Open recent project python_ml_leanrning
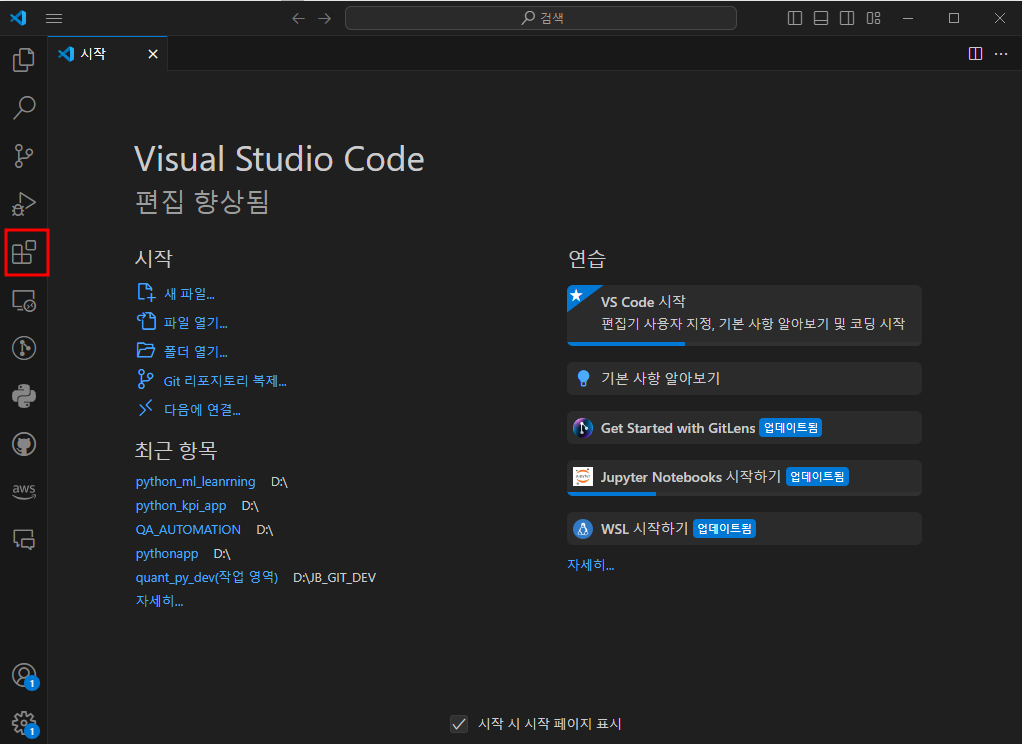The width and height of the screenshot is (1022, 744). click(x=196, y=481)
